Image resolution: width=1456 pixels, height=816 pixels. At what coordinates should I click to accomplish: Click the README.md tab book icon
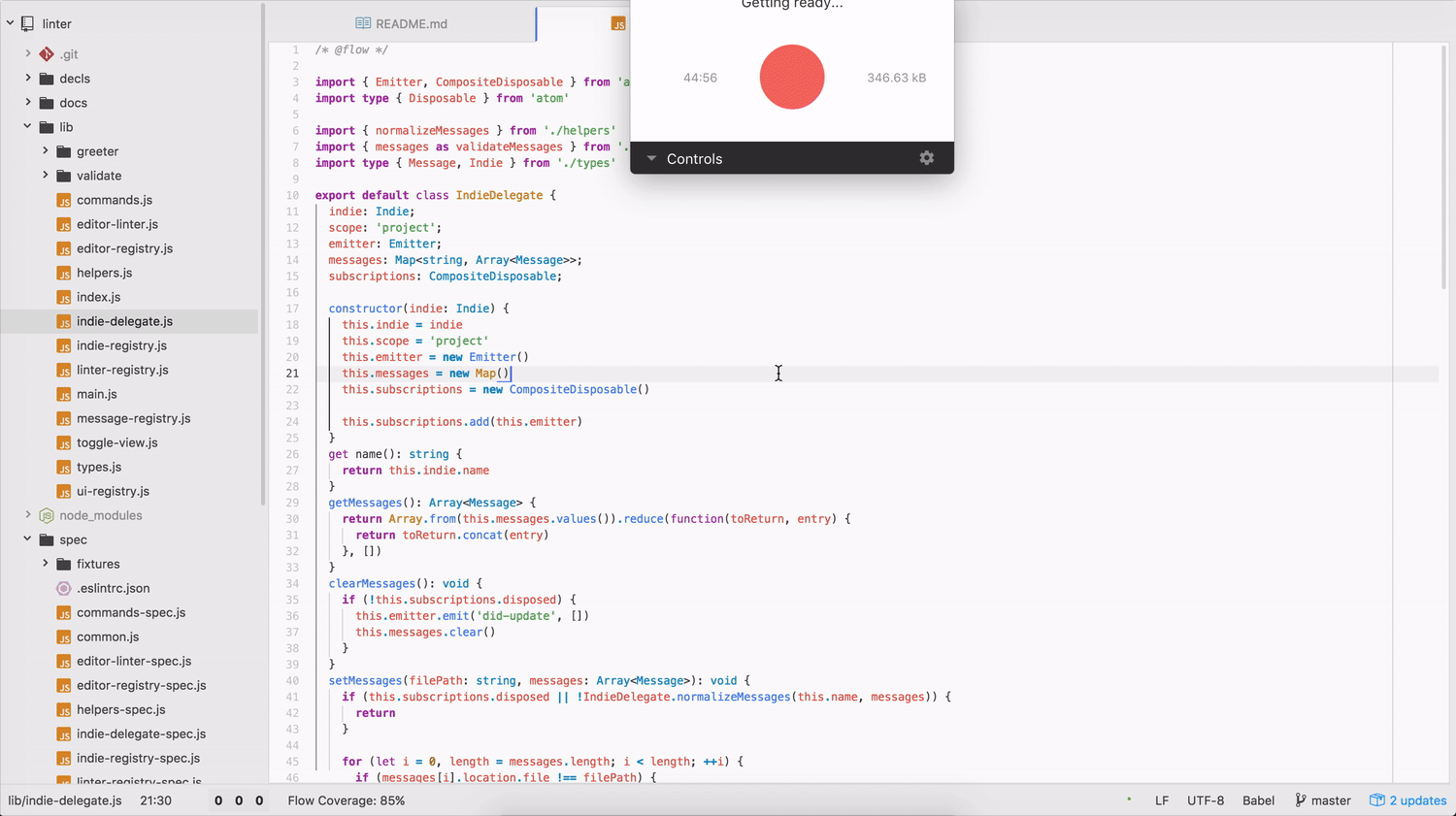tap(363, 23)
